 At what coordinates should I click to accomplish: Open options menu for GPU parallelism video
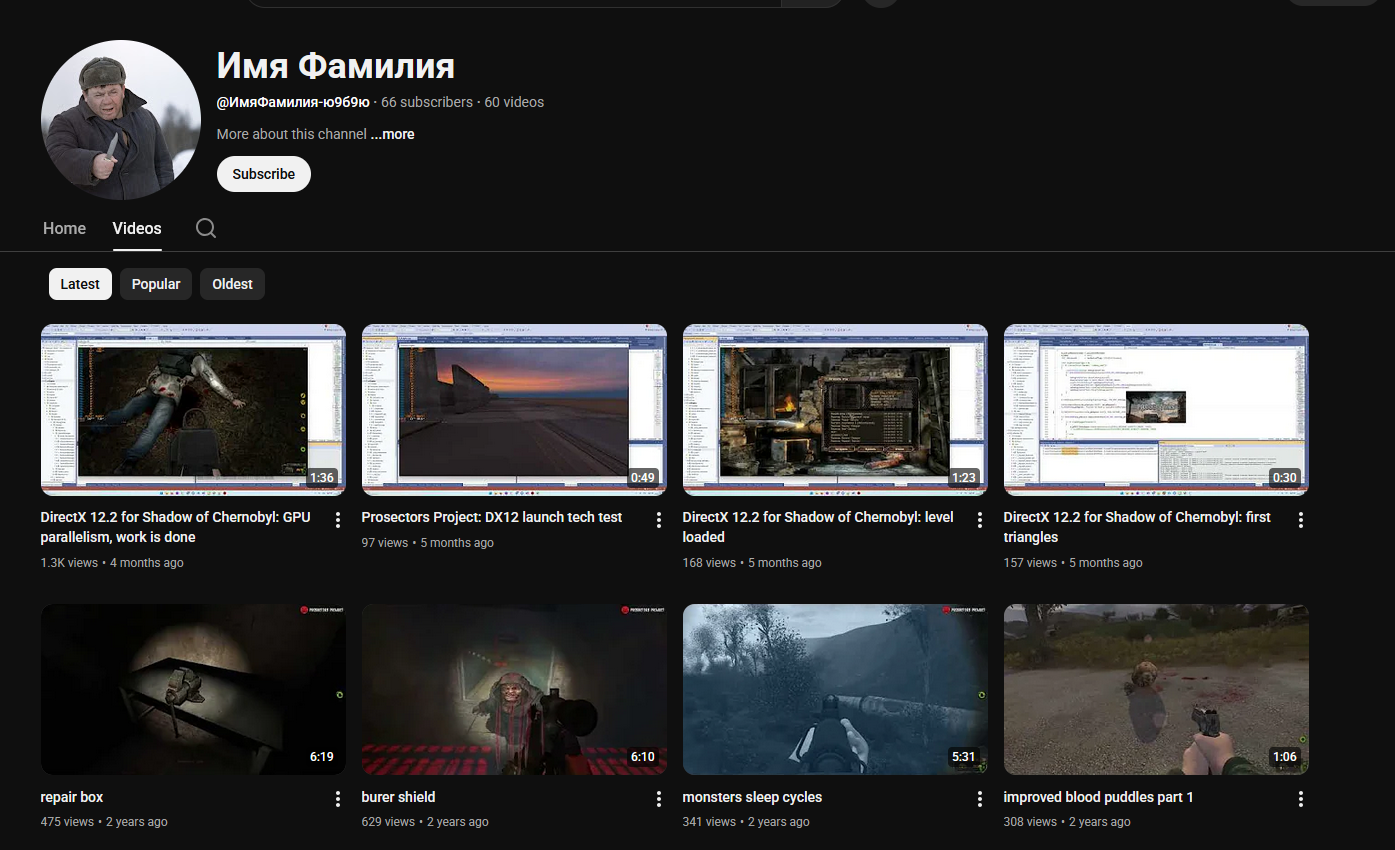click(338, 519)
